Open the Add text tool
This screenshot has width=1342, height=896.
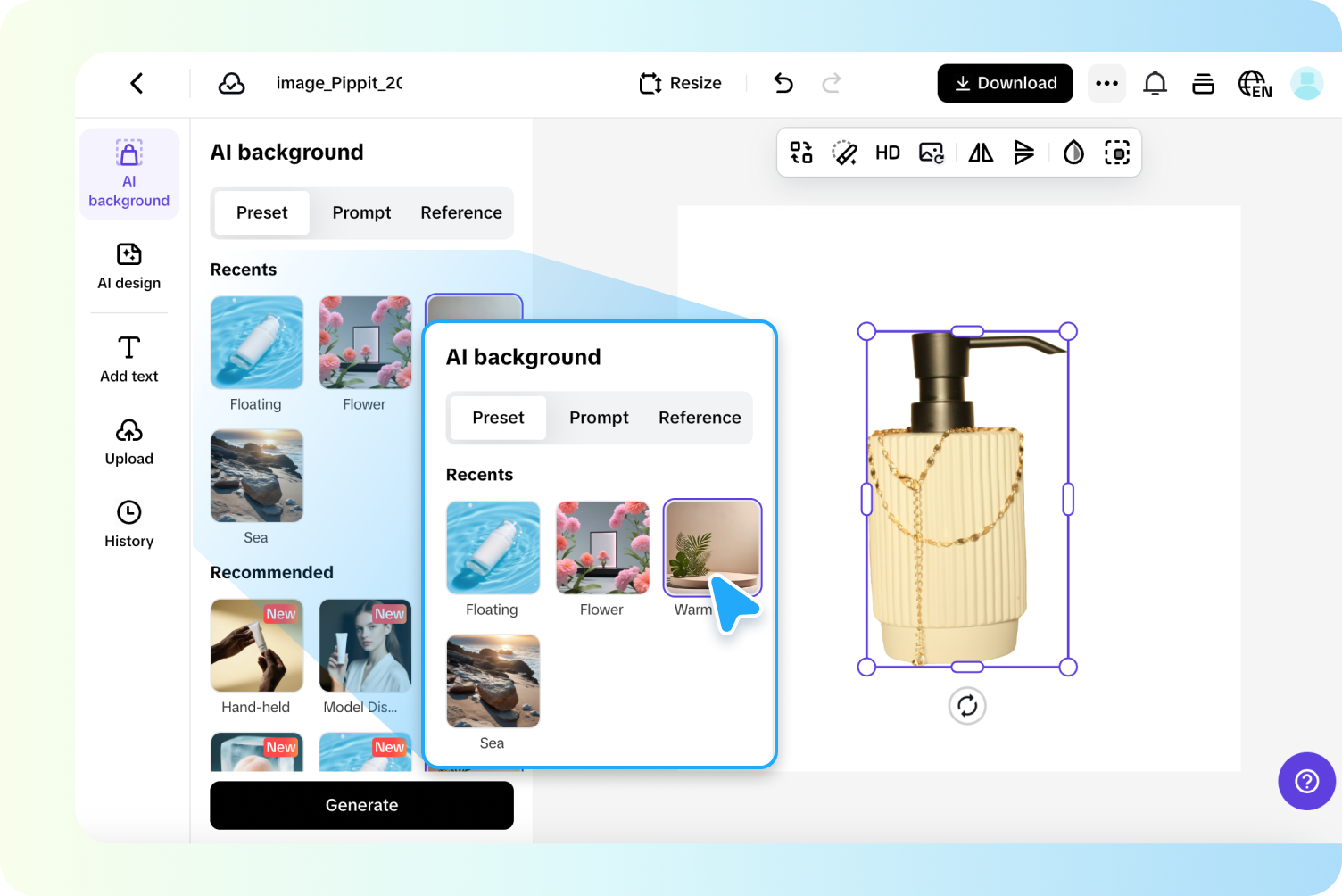[128, 357]
